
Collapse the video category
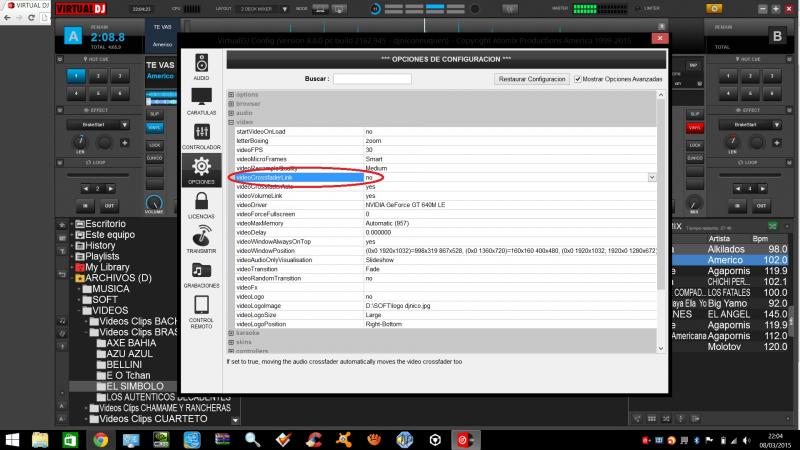pyautogui.click(x=231, y=122)
